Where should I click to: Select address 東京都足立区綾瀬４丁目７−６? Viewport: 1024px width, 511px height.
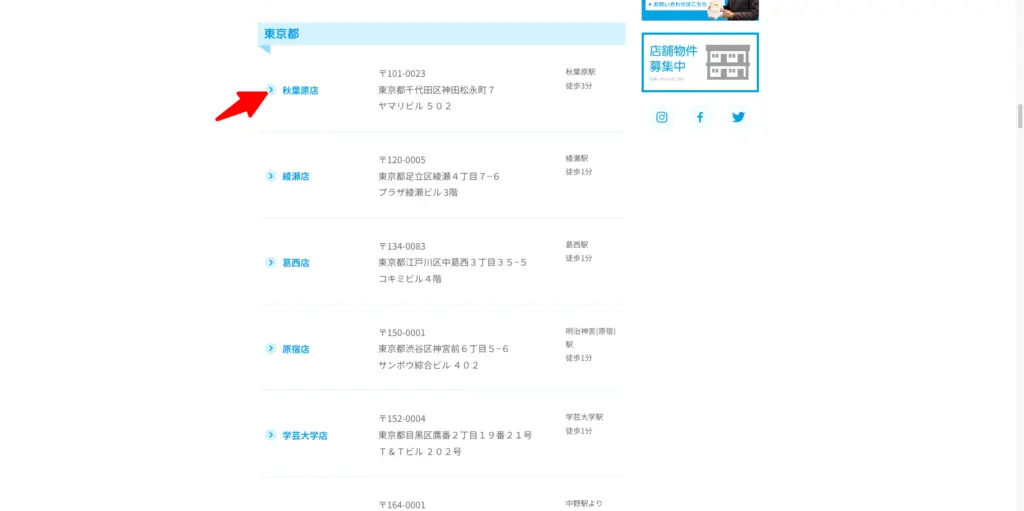439,176
